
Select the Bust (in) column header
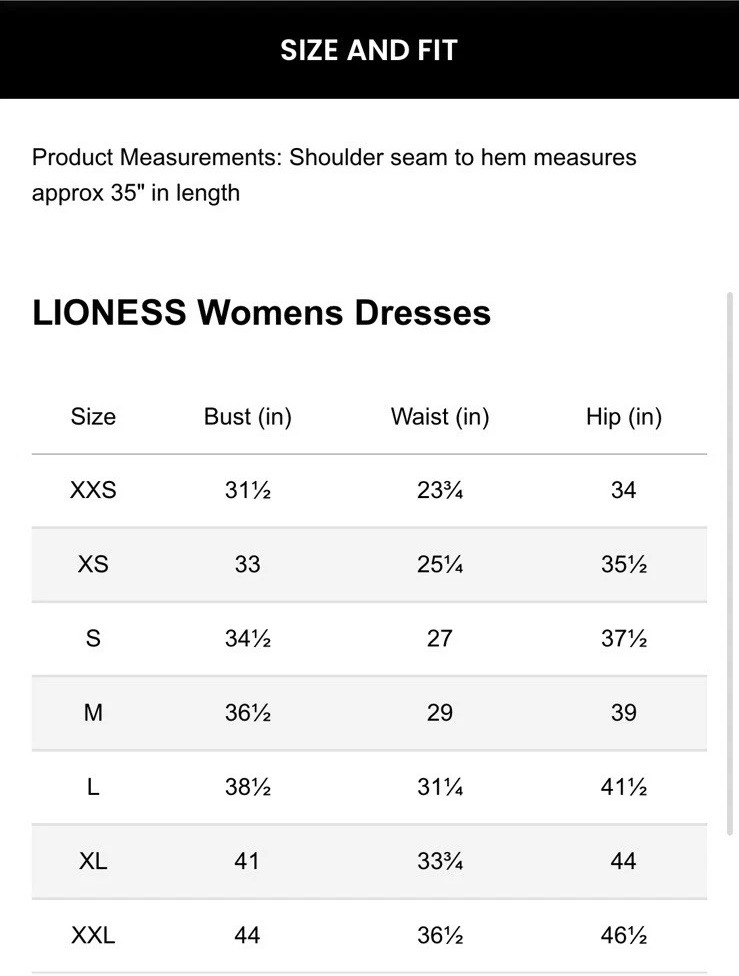247,417
